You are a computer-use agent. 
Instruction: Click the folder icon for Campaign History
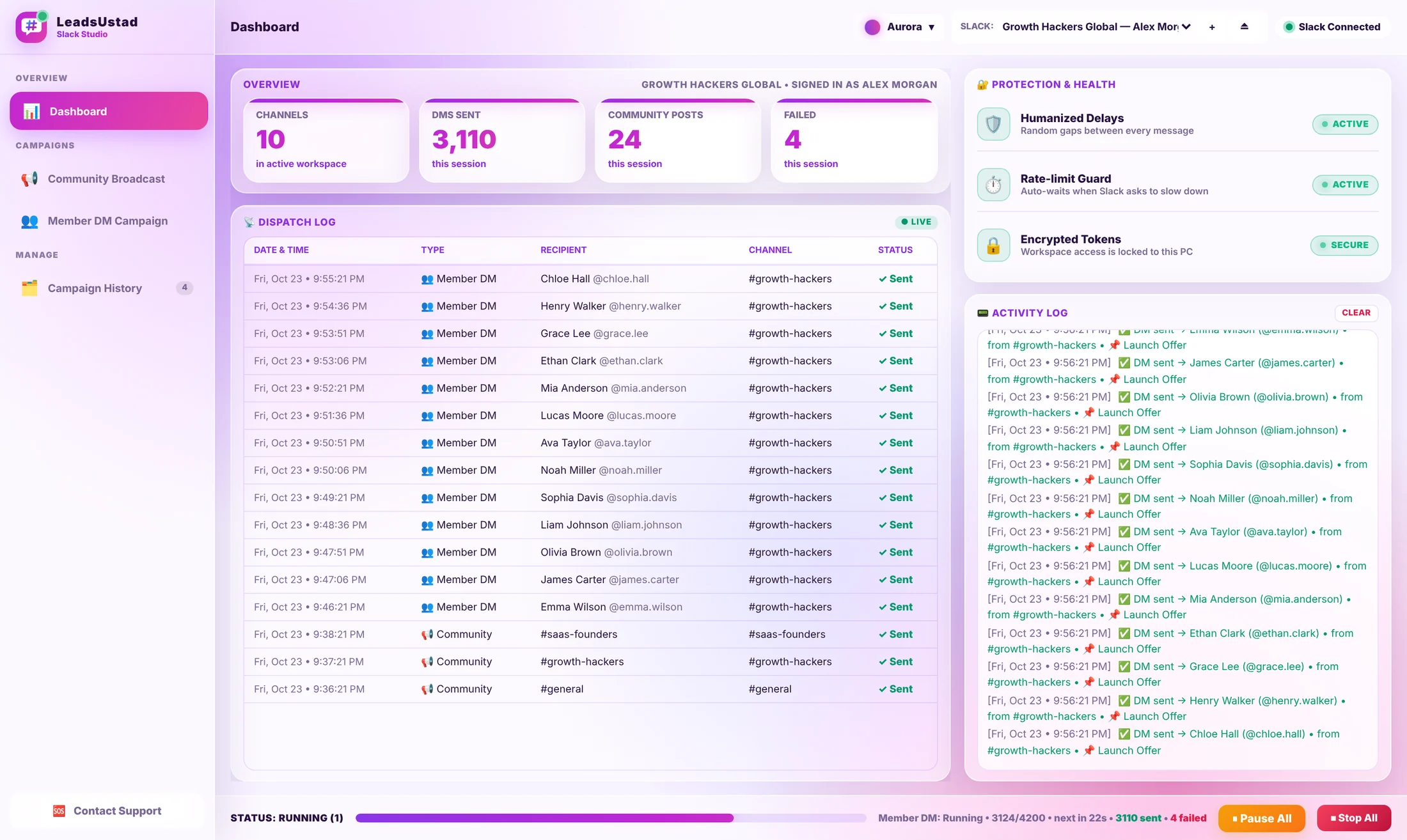point(29,288)
